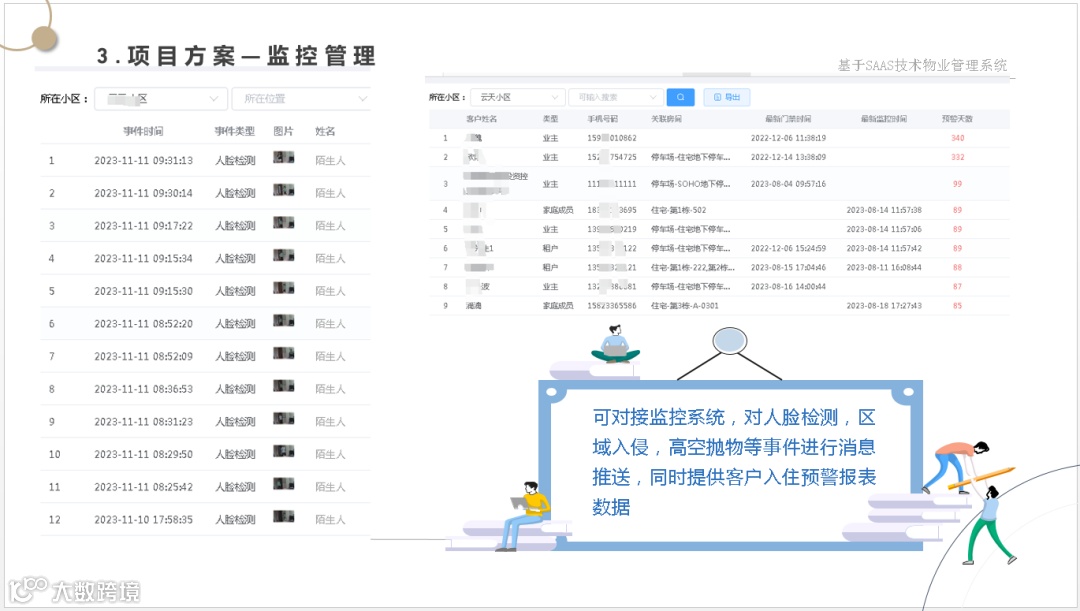Select room 住宅-第1栋-502
Image resolution: width=1080 pixels, height=611 pixels.
678,210
